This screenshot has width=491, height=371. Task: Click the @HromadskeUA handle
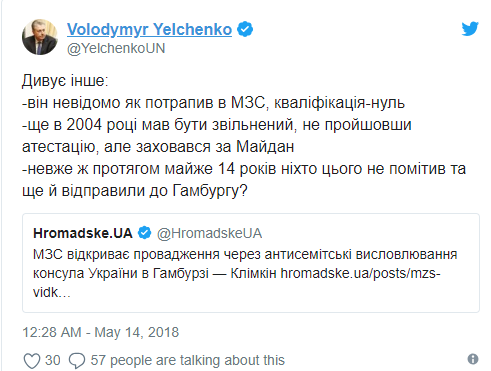point(209,233)
